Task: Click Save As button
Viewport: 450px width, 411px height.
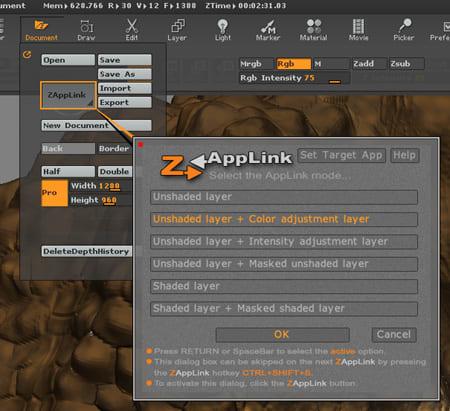Action: (125, 74)
